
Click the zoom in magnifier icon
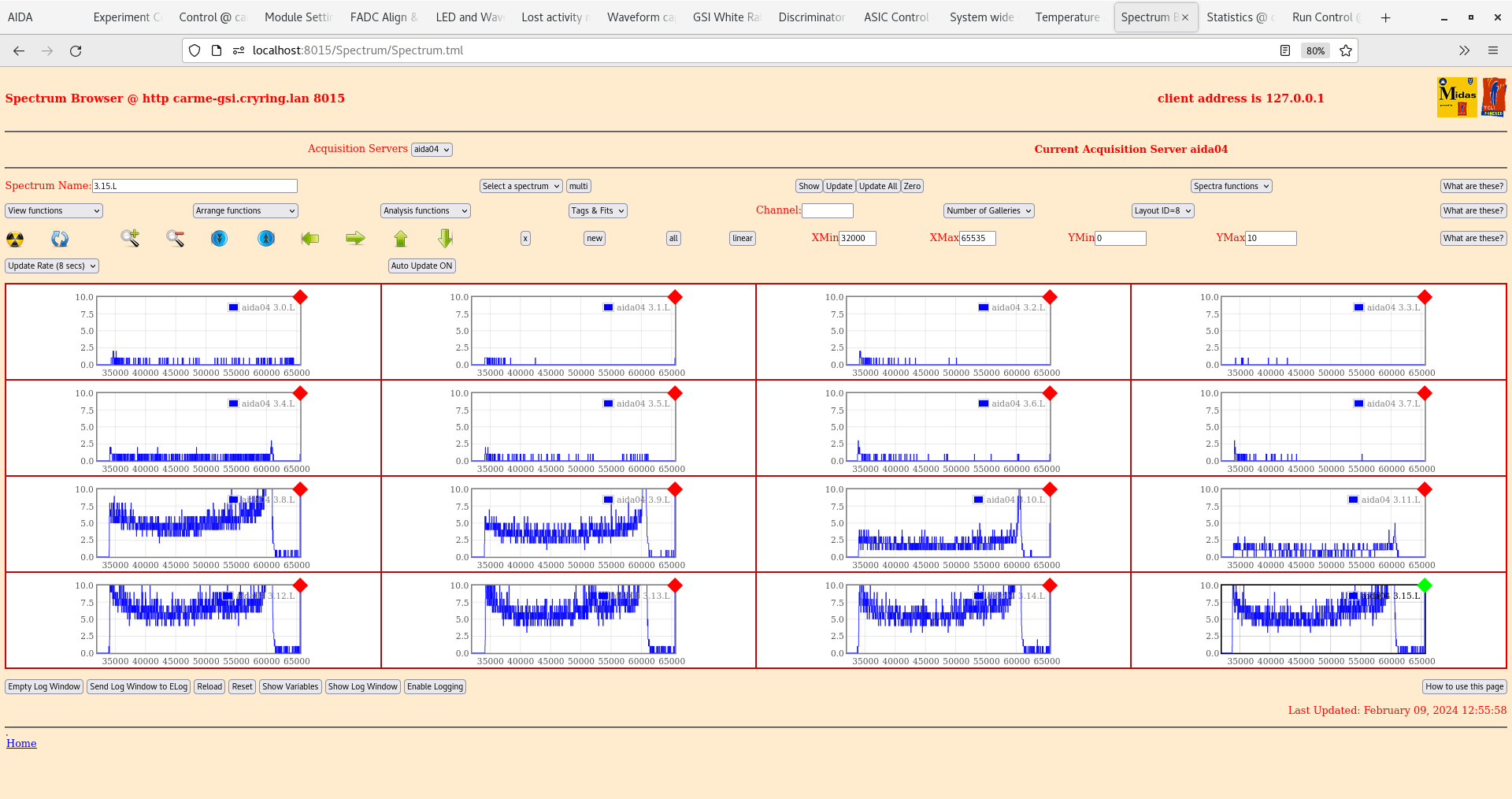point(130,238)
